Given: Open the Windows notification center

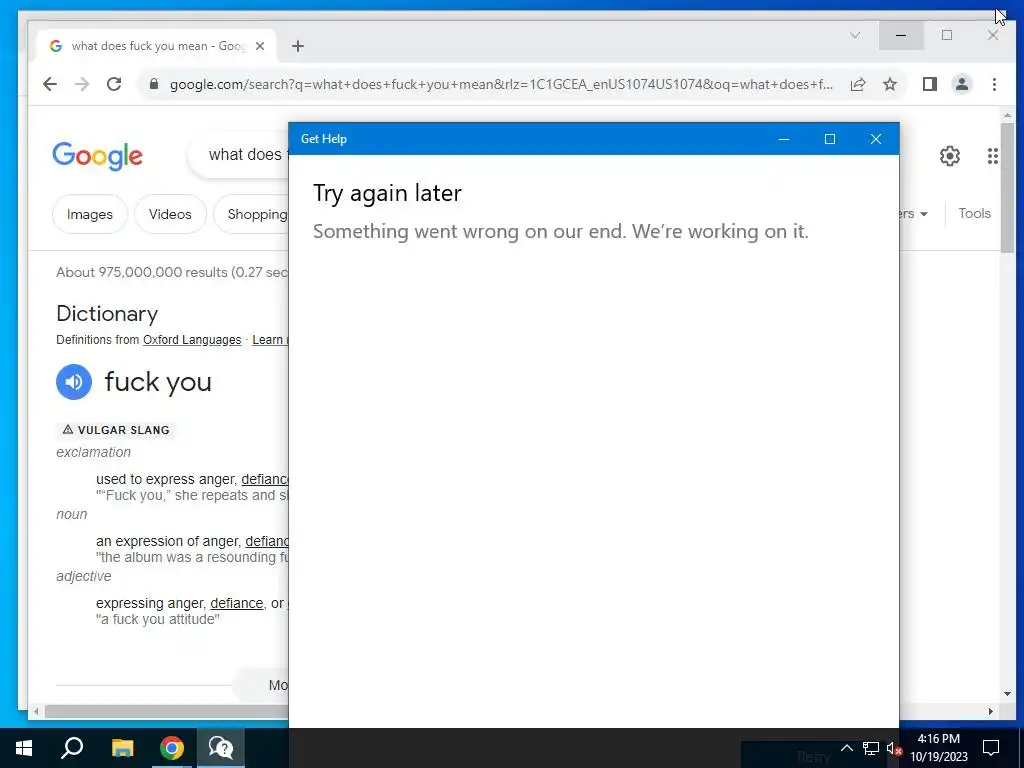Looking at the screenshot, I should 991,748.
